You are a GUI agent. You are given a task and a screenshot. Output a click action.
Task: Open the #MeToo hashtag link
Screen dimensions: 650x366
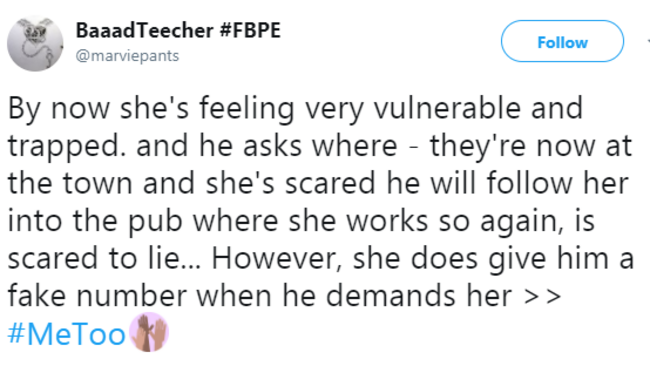[x=66, y=334]
